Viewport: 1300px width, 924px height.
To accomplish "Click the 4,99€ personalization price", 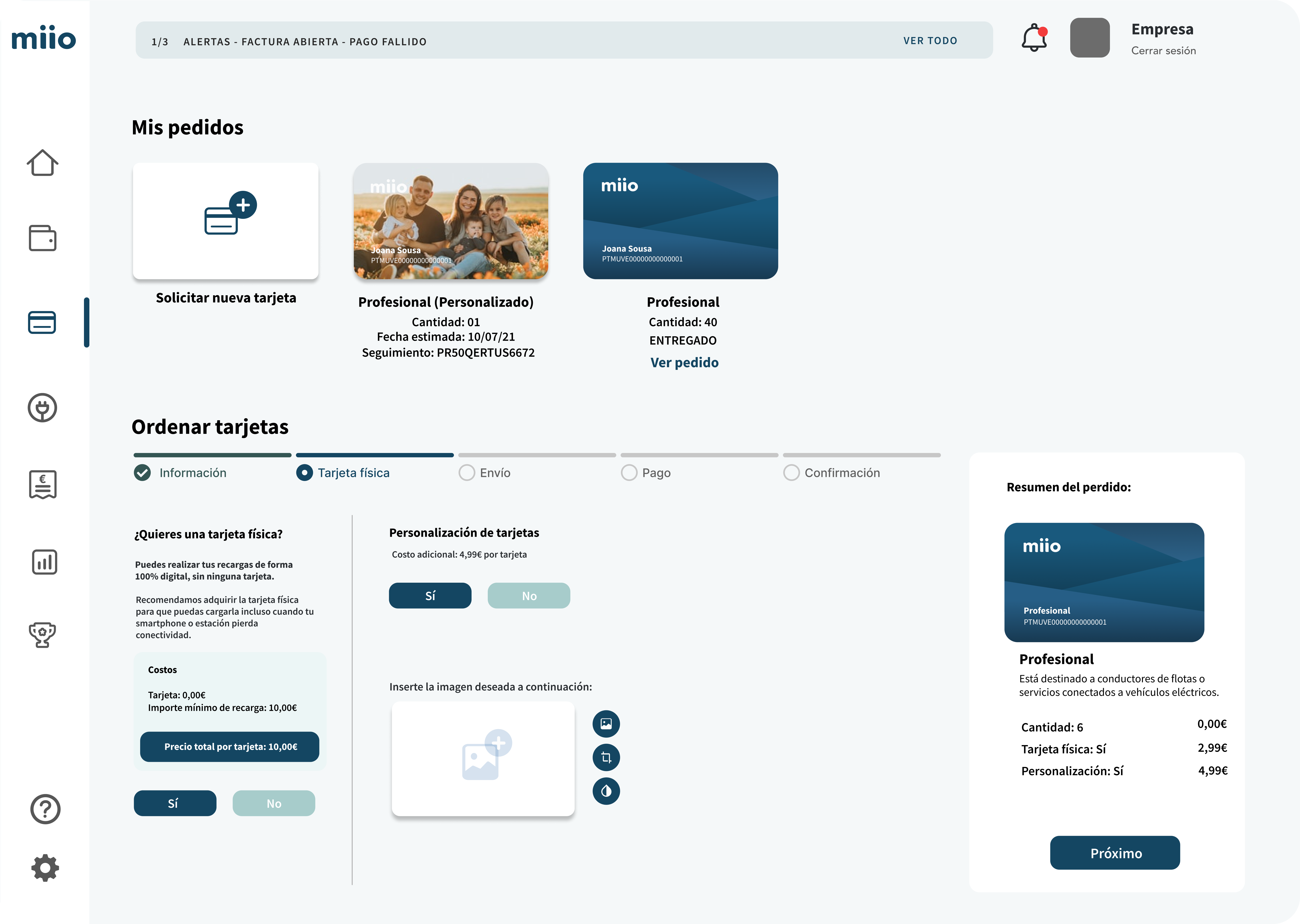I will (x=1213, y=770).
